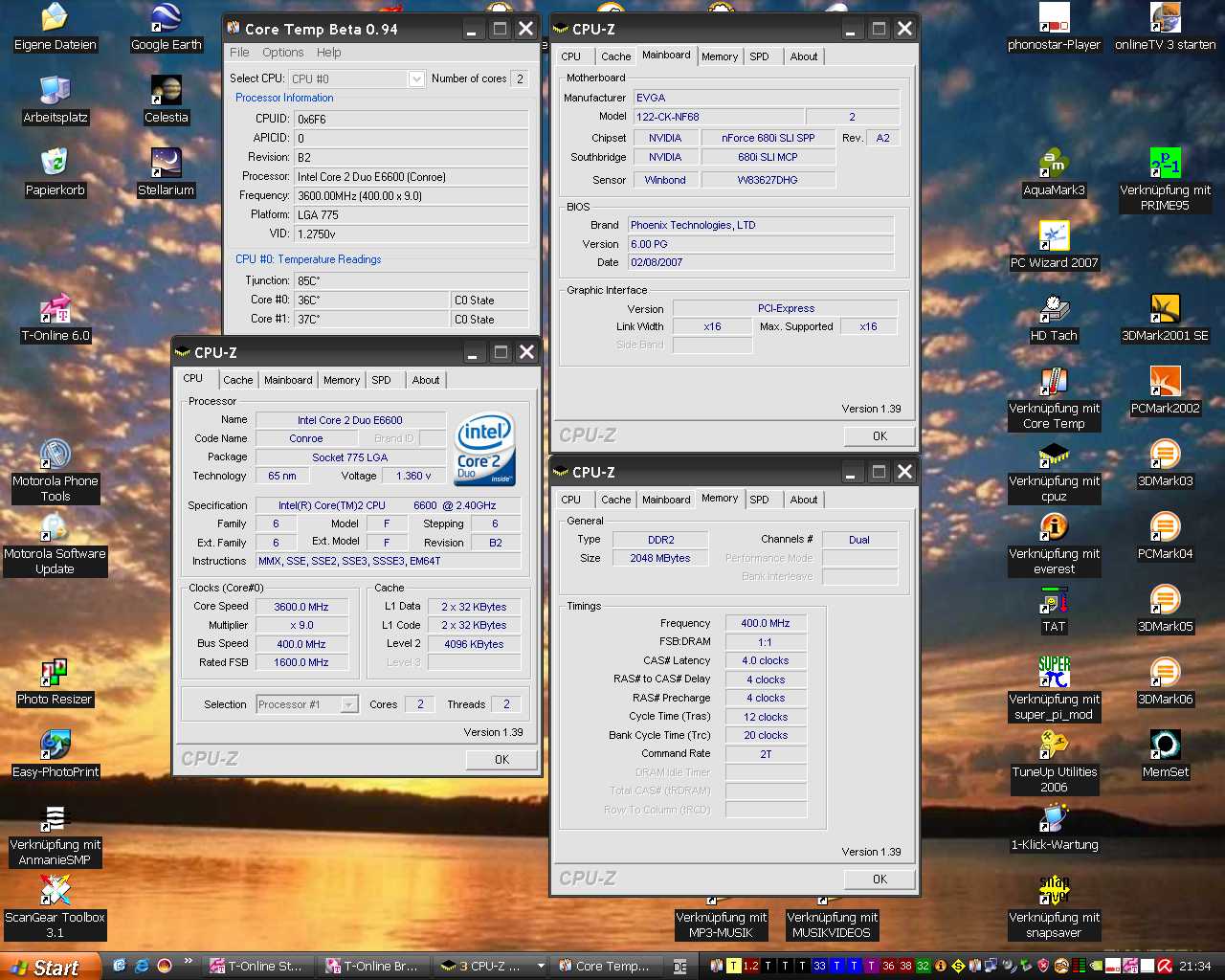
Task: Switch to Core Temp taskbar button
Action: (609, 966)
